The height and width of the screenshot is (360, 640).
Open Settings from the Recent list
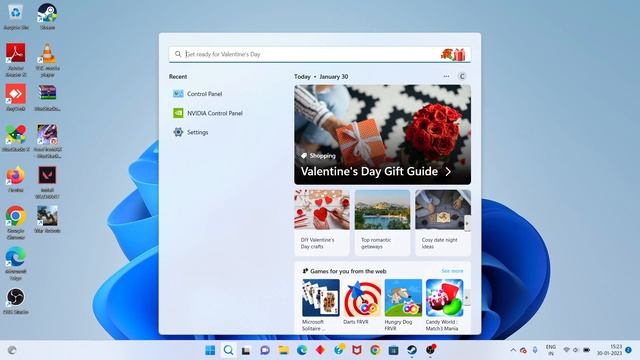(191, 132)
